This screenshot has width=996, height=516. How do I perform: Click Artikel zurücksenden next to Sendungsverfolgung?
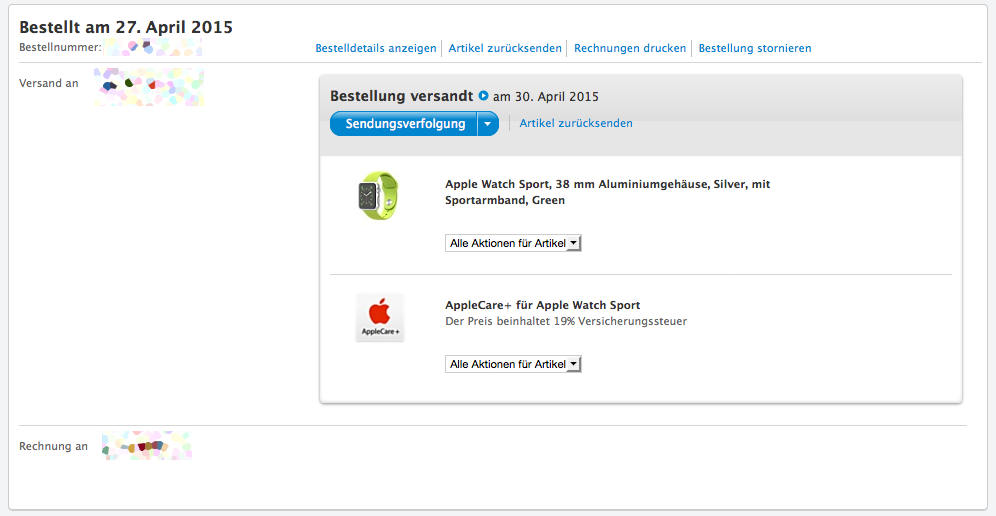pyautogui.click(x=576, y=123)
